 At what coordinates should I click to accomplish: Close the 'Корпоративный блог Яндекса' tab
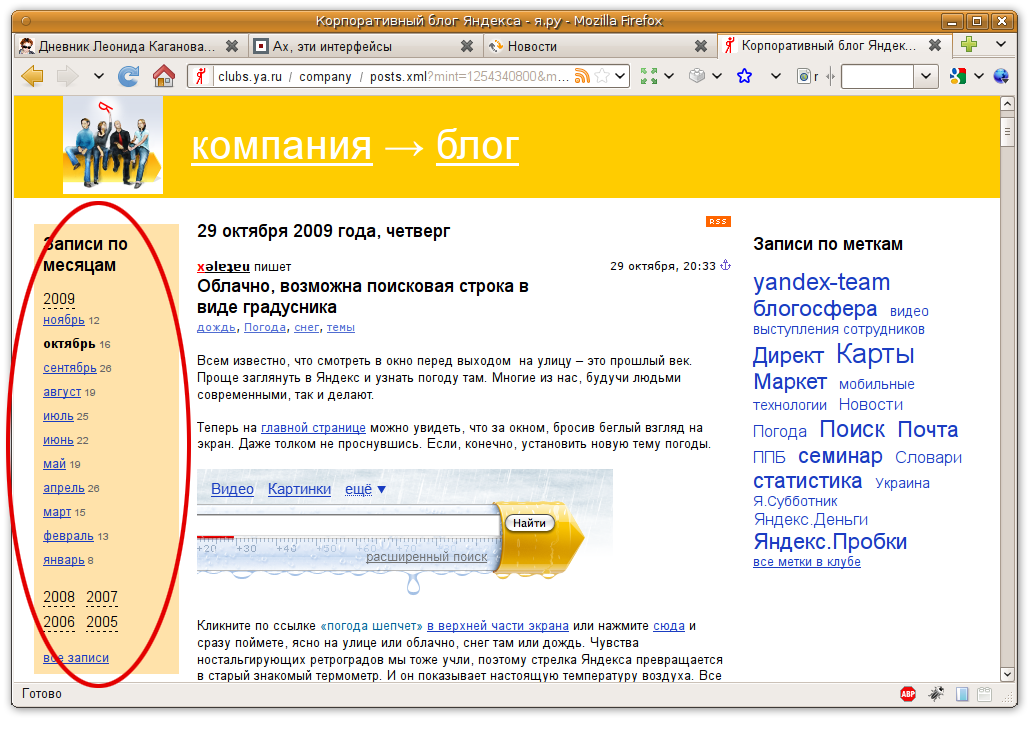(x=935, y=45)
